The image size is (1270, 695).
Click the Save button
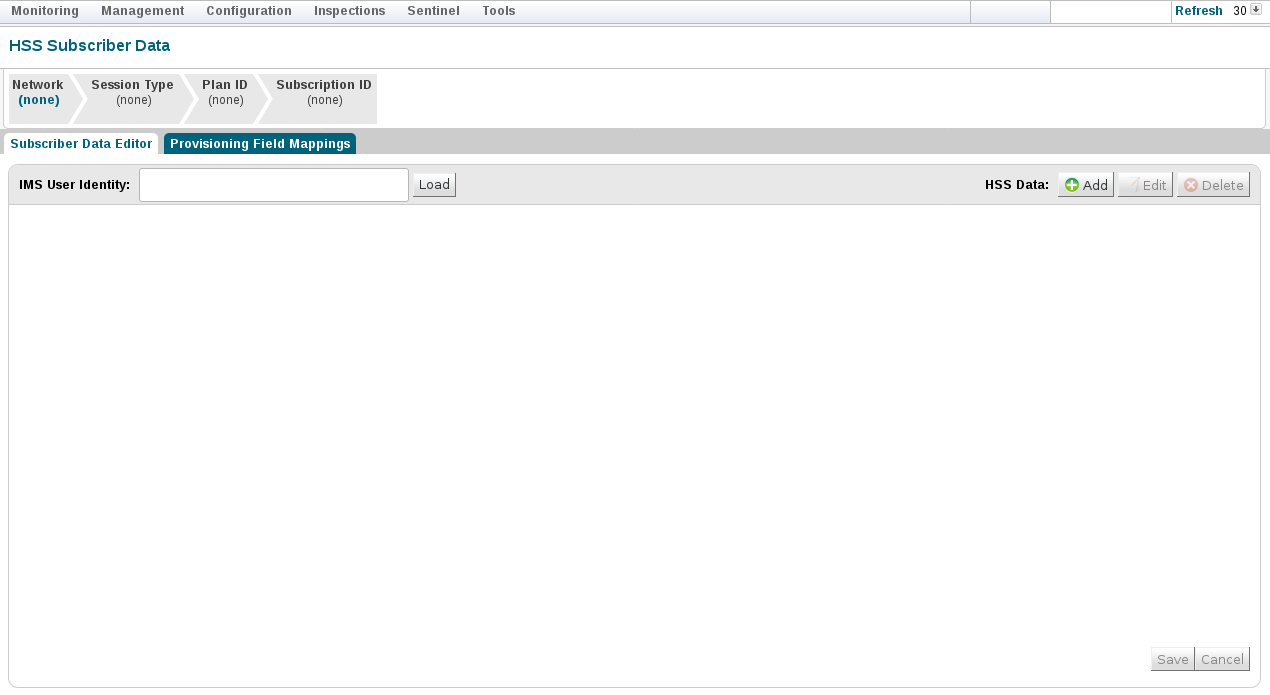(1172, 658)
